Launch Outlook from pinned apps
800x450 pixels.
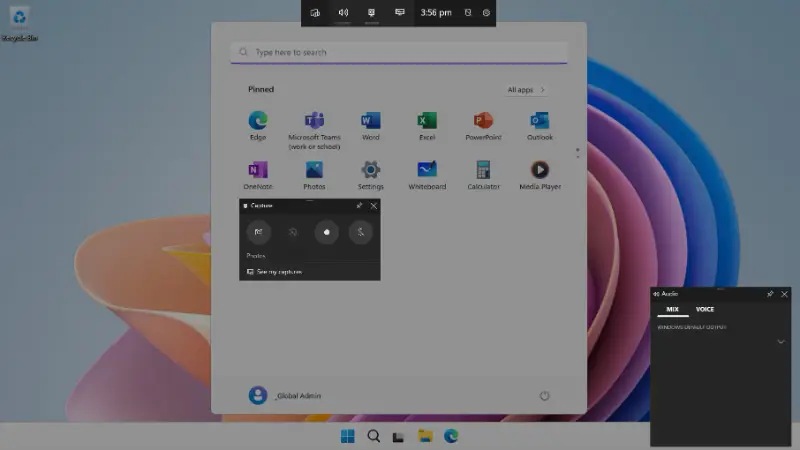(x=540, y=126)
